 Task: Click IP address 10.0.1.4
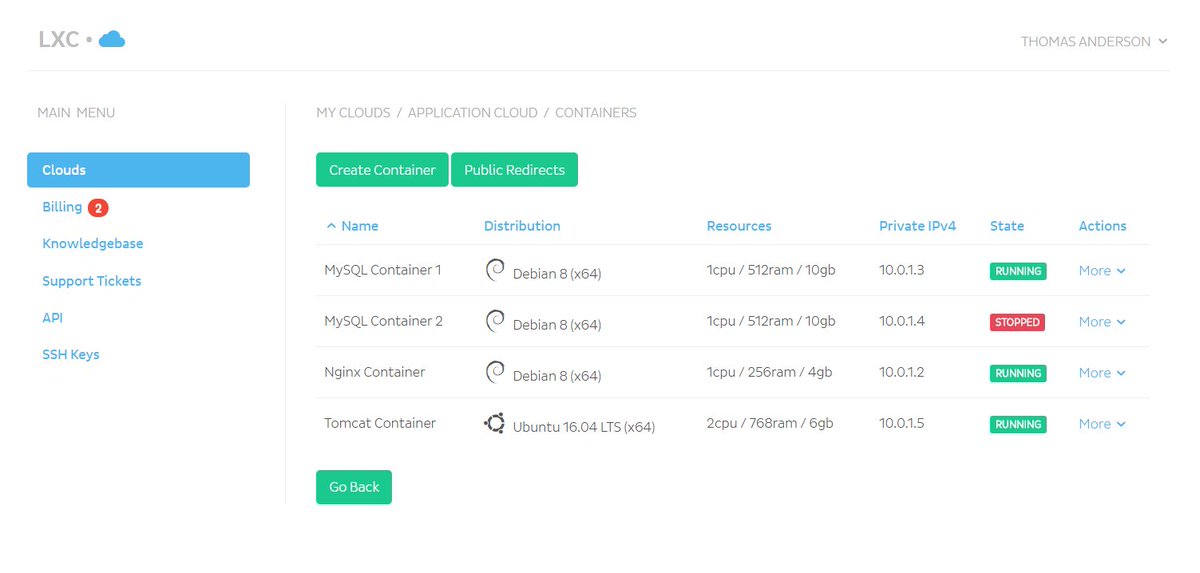902,321
